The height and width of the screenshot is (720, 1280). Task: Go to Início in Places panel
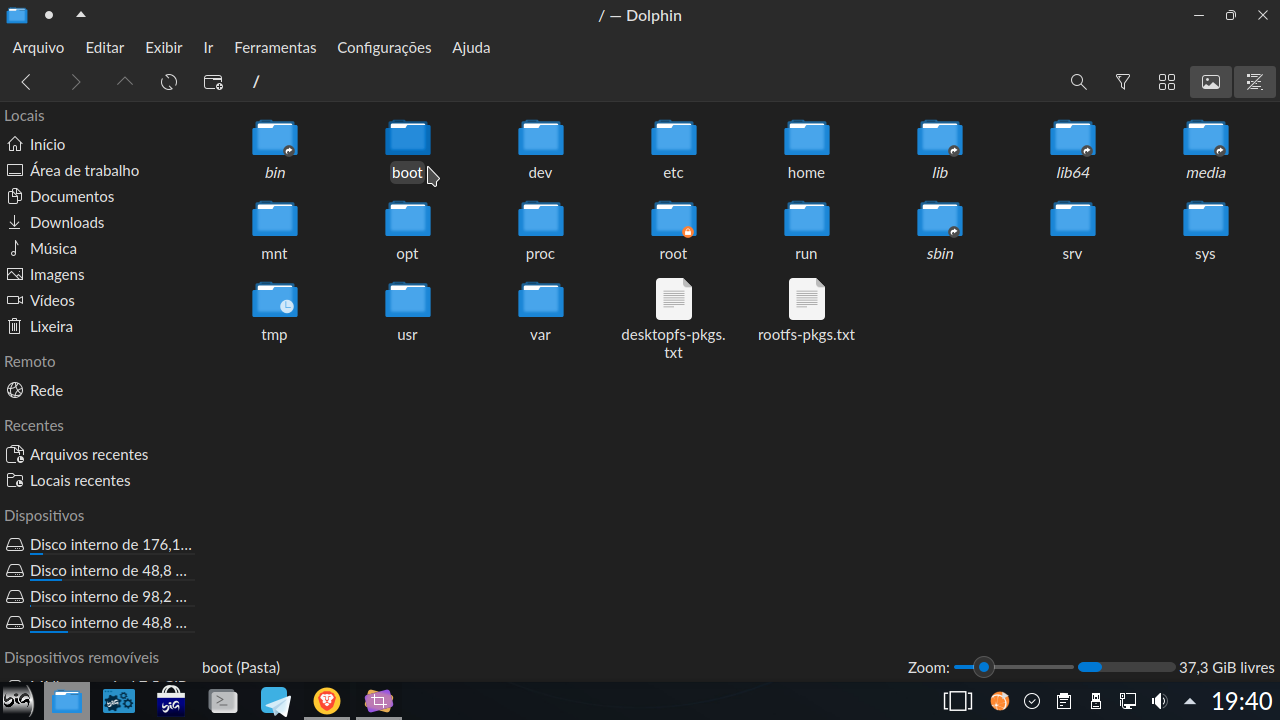(98, 144)
